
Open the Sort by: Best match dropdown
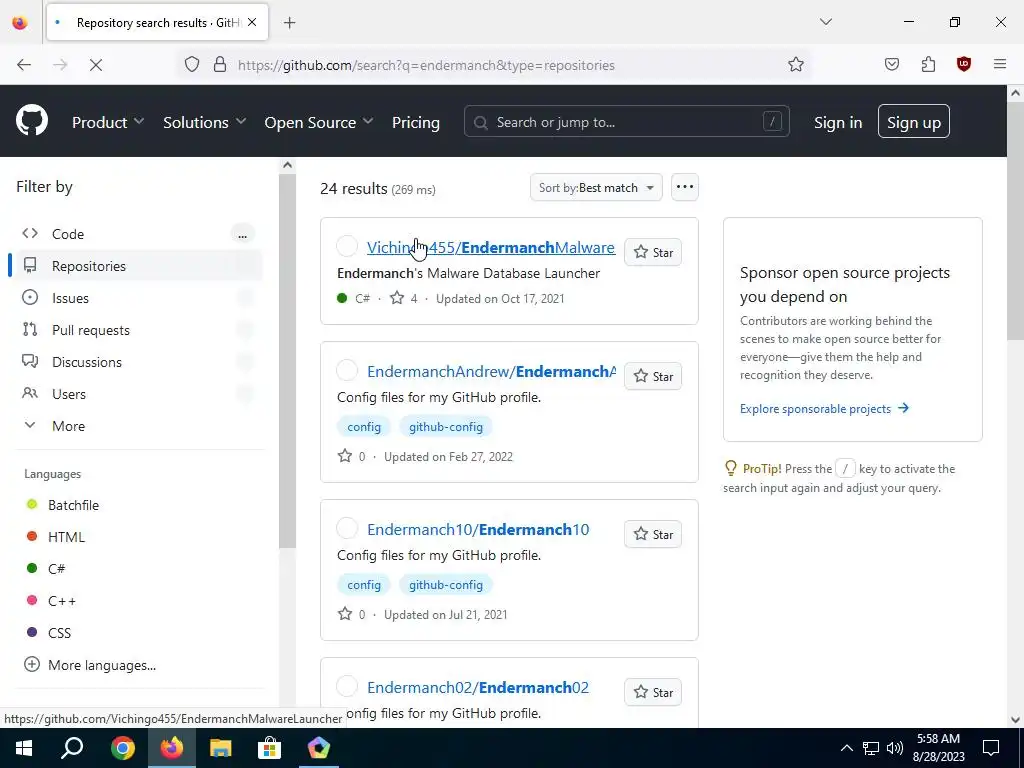pos(596,187)
